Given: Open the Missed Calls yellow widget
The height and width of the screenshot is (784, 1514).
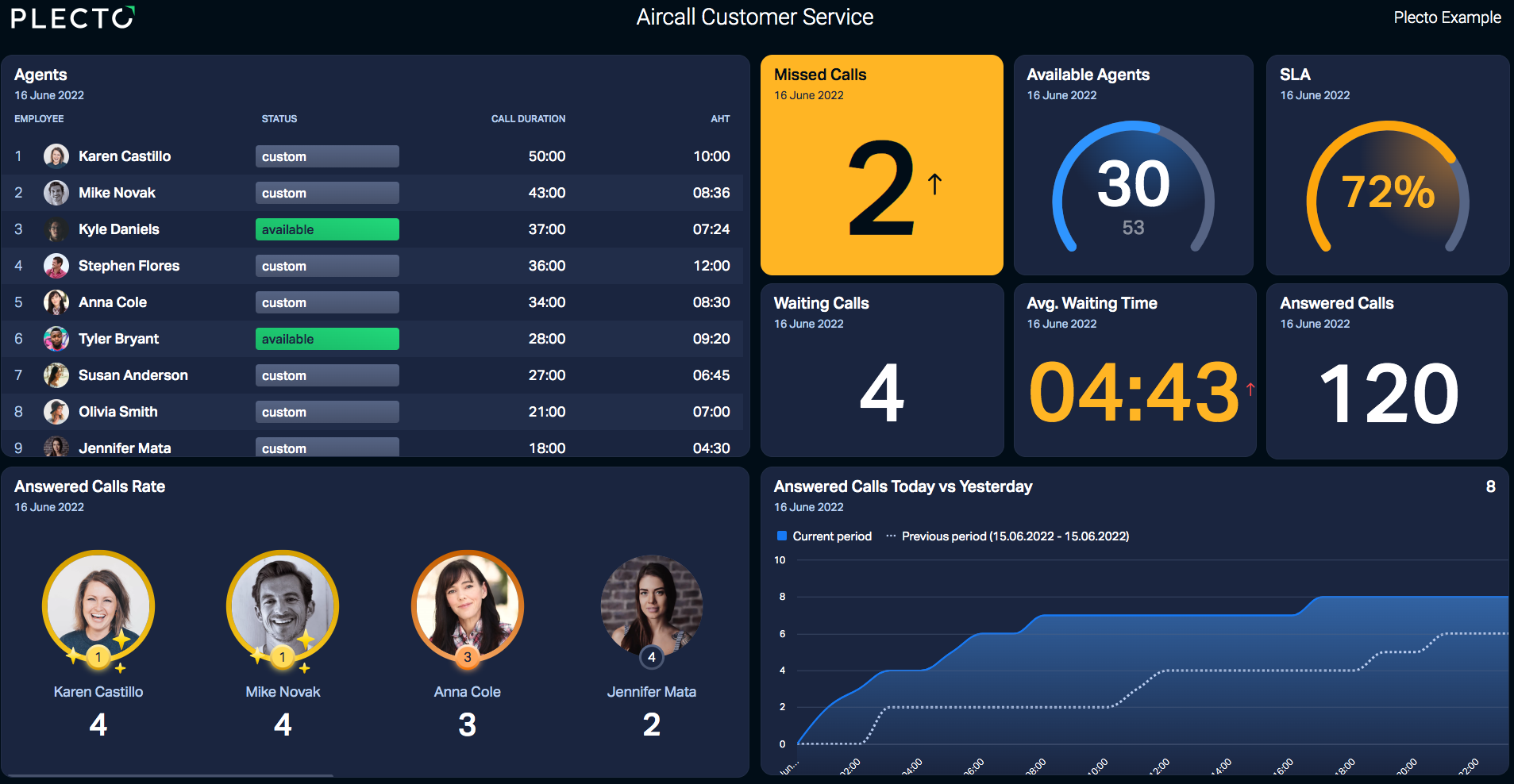Looking at the screenshot, I should point(881,165).
